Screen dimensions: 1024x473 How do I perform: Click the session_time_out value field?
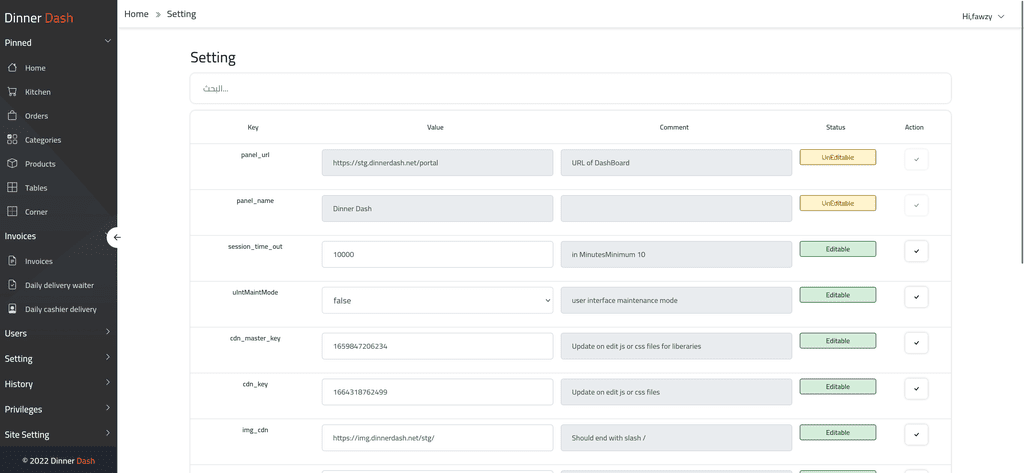(x=438, y=254)
